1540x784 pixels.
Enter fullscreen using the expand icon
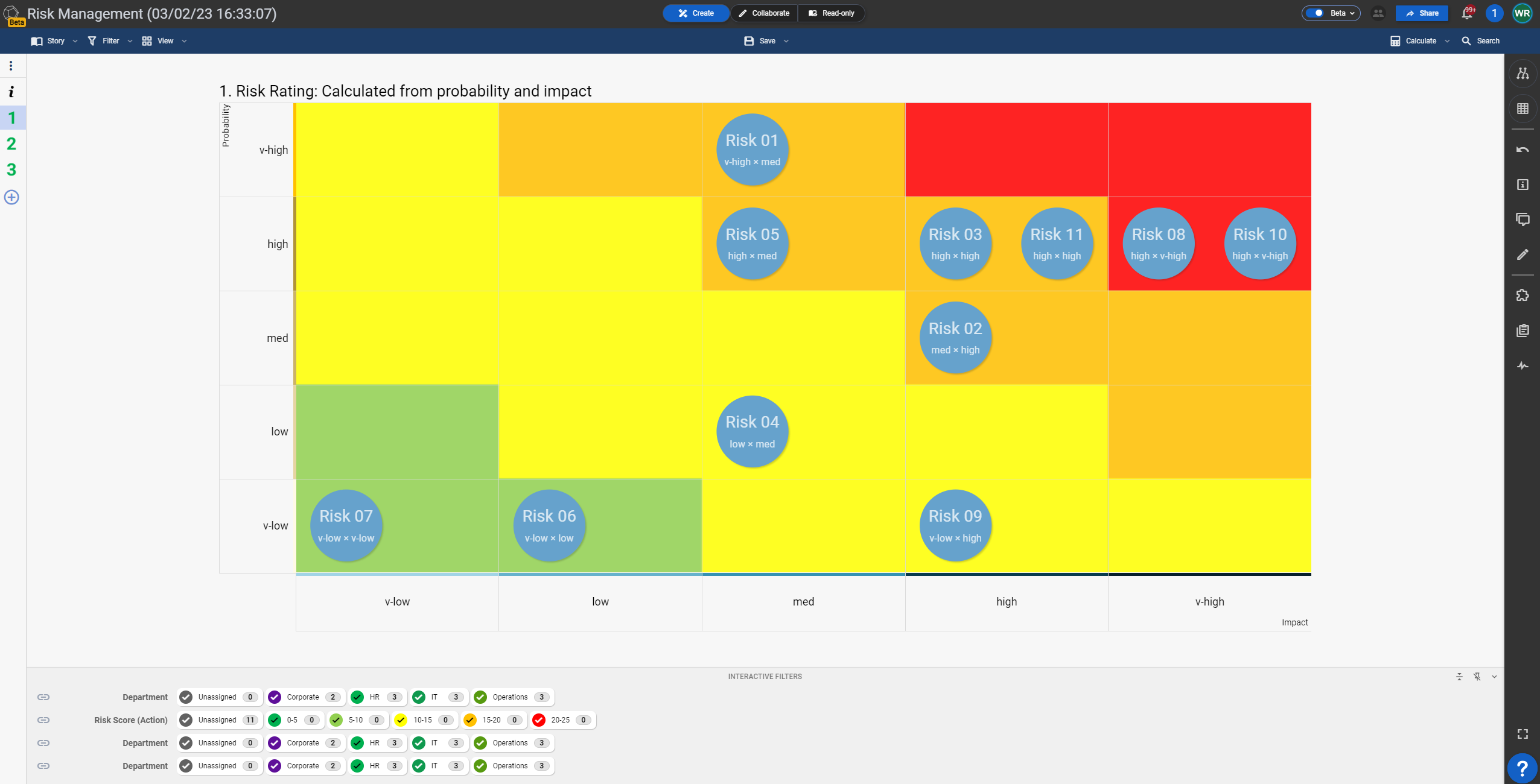pos(1523,733)
